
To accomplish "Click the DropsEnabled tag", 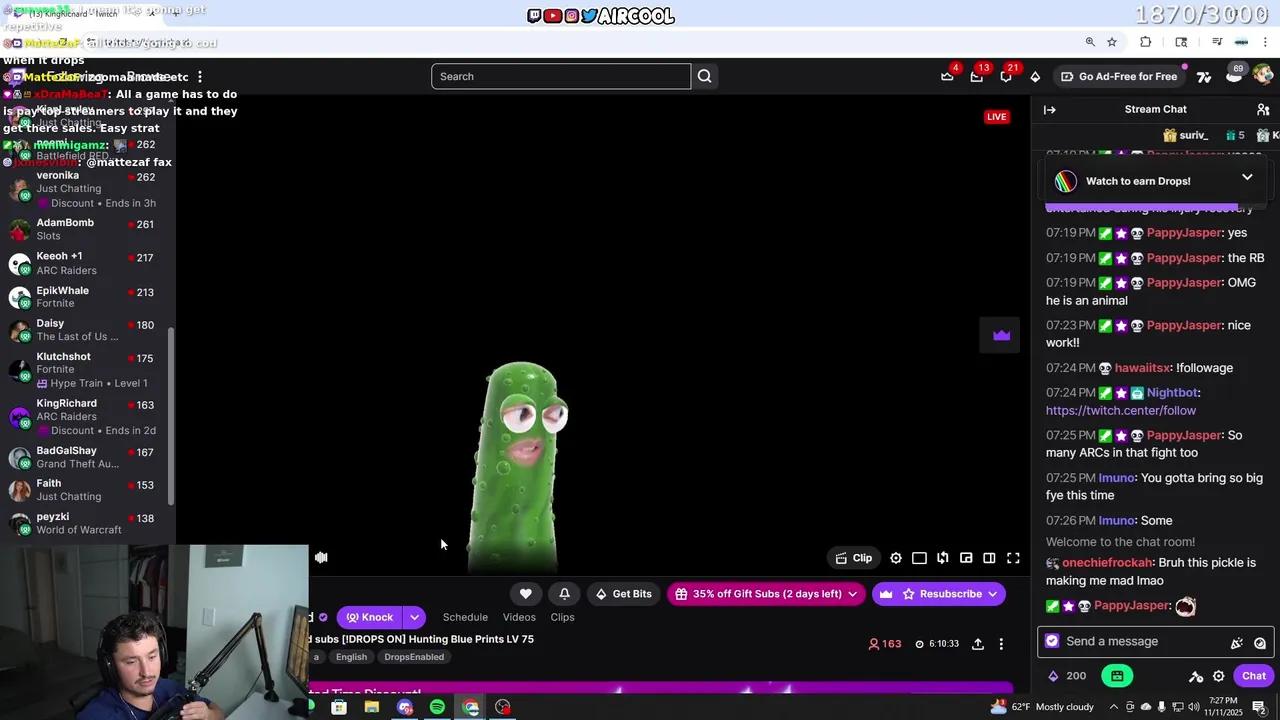I will click(414, 657).
